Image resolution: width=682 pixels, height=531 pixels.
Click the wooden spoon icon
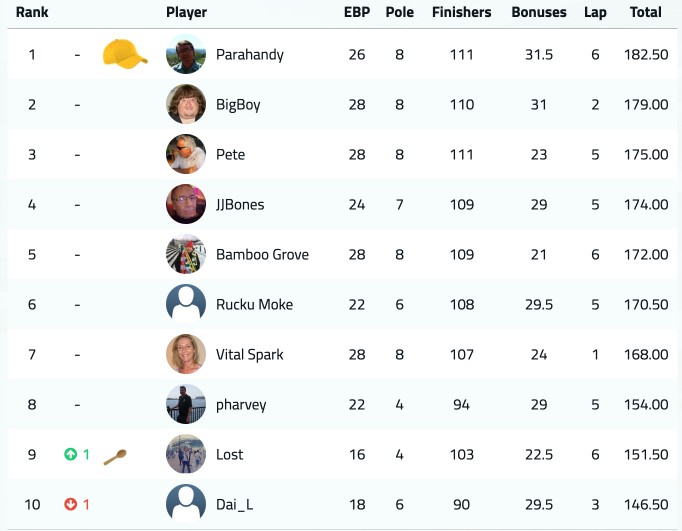[115, 457]
